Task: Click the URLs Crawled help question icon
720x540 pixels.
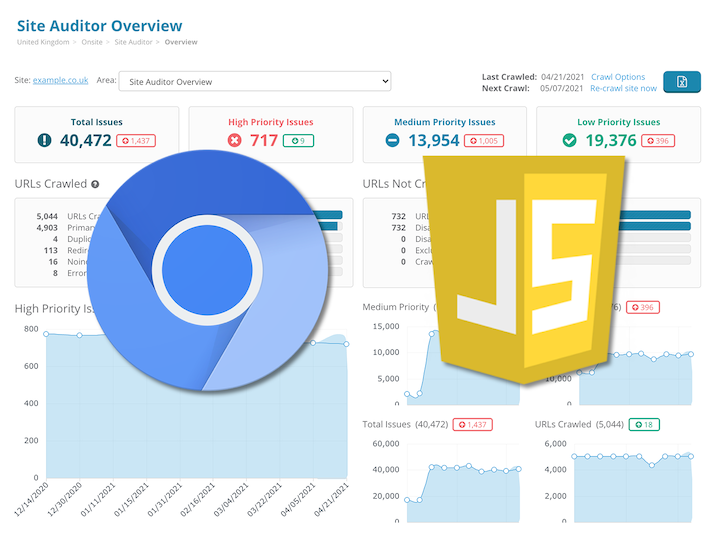Action: point(95,184)
